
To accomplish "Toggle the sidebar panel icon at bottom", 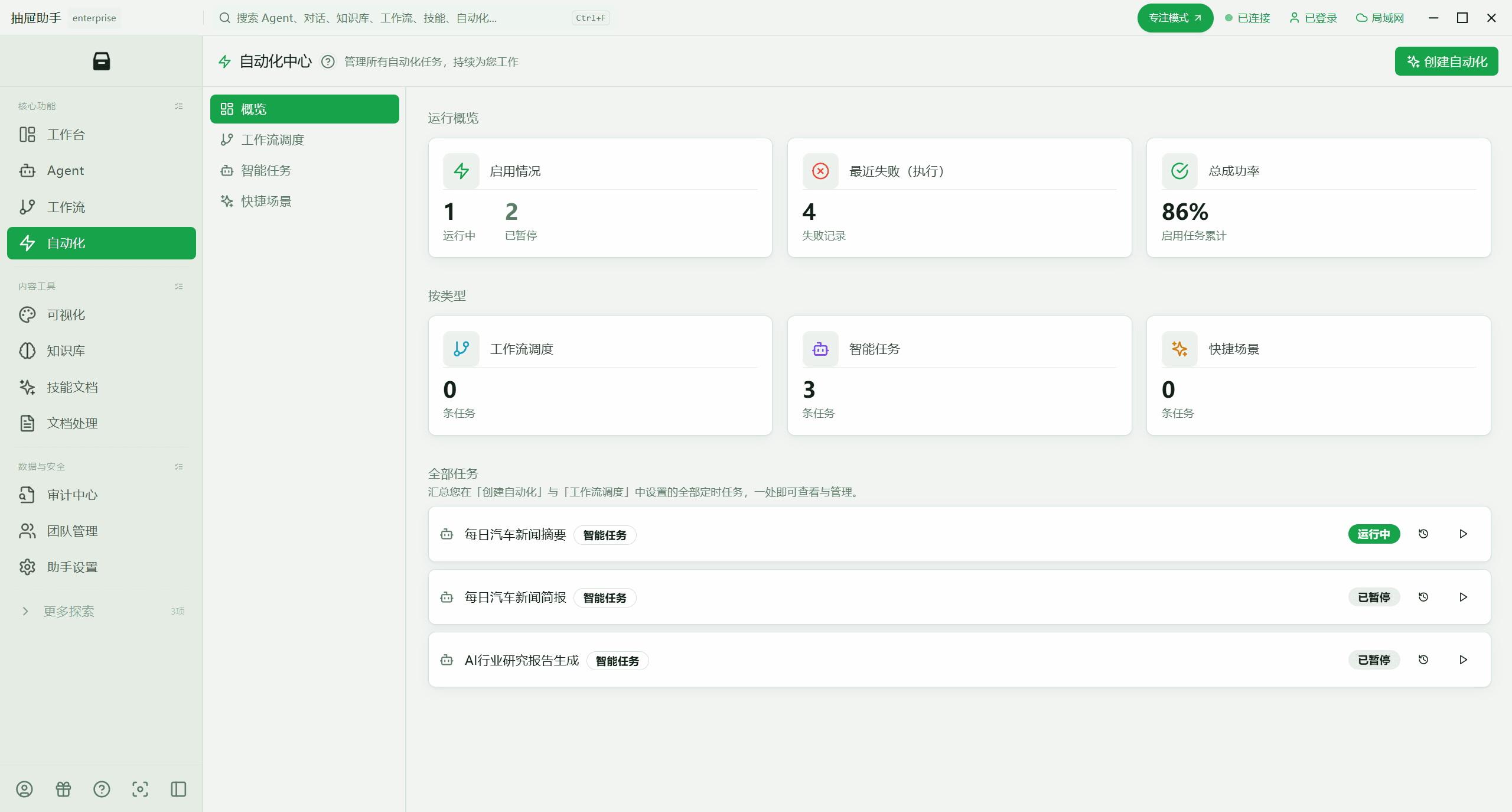I will (178, 789).
